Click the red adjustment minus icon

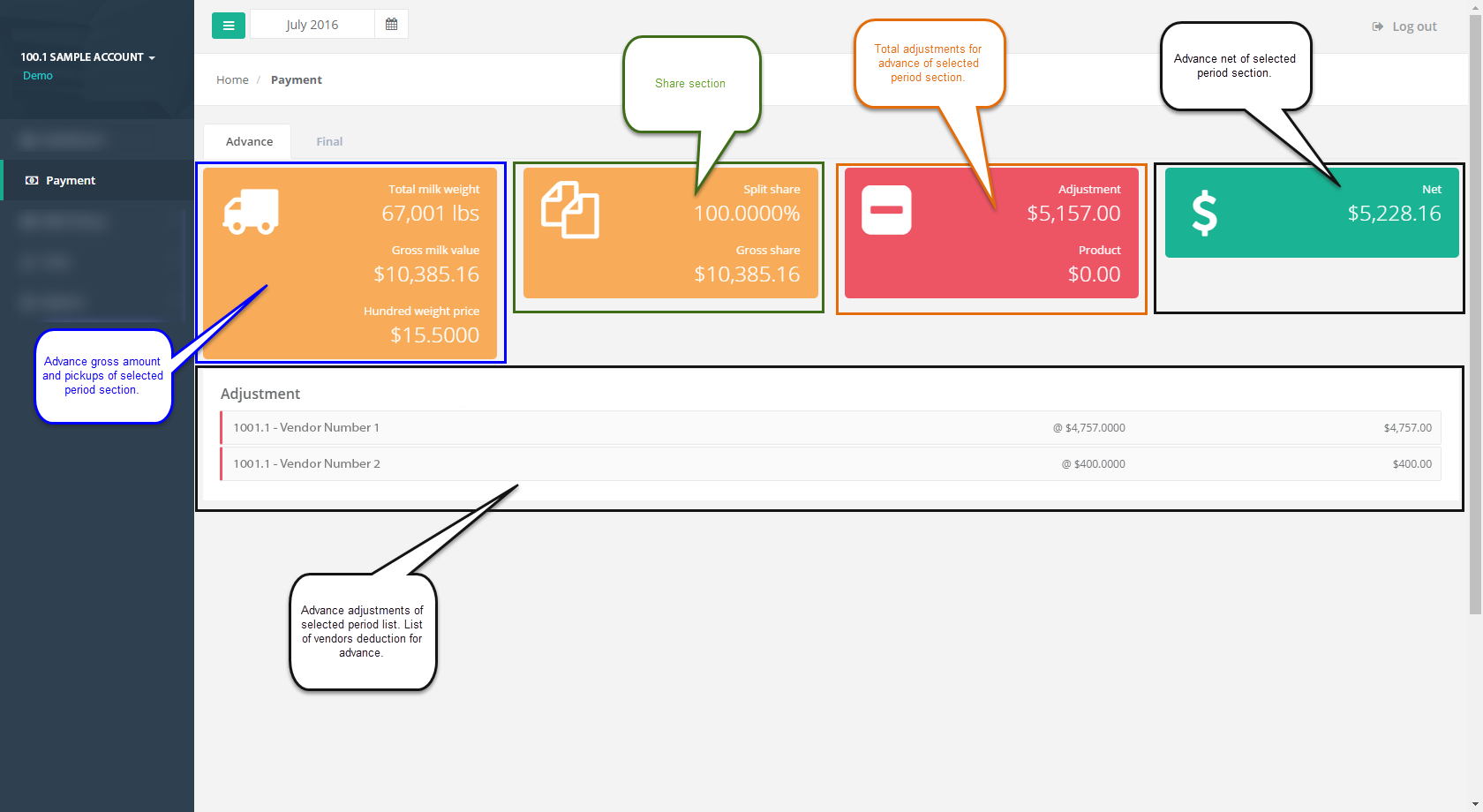886,210
